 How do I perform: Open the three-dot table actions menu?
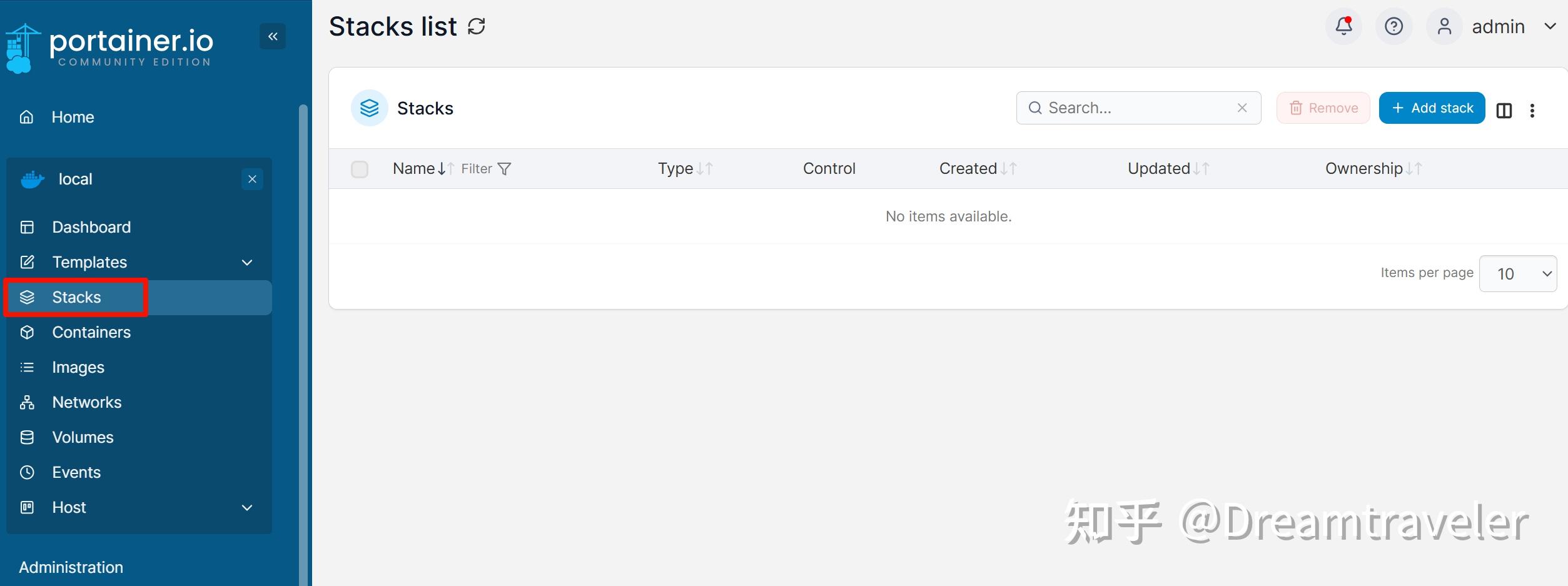coord(1532,111)
